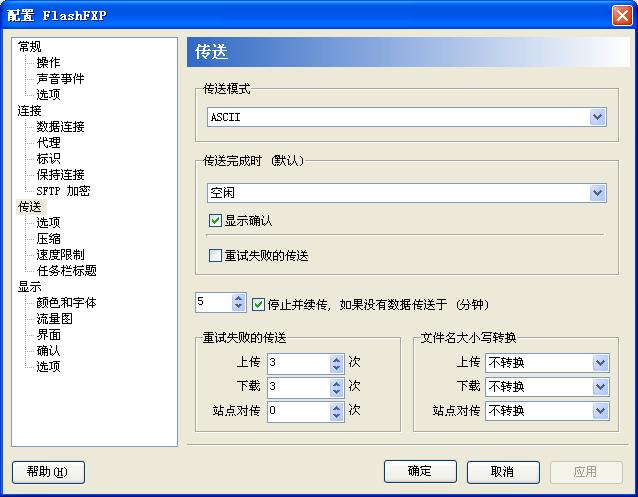The height and width of the screenshot is (497, 638).
Task: Open SFTP 加密 settings page
Action: [63, 190]
